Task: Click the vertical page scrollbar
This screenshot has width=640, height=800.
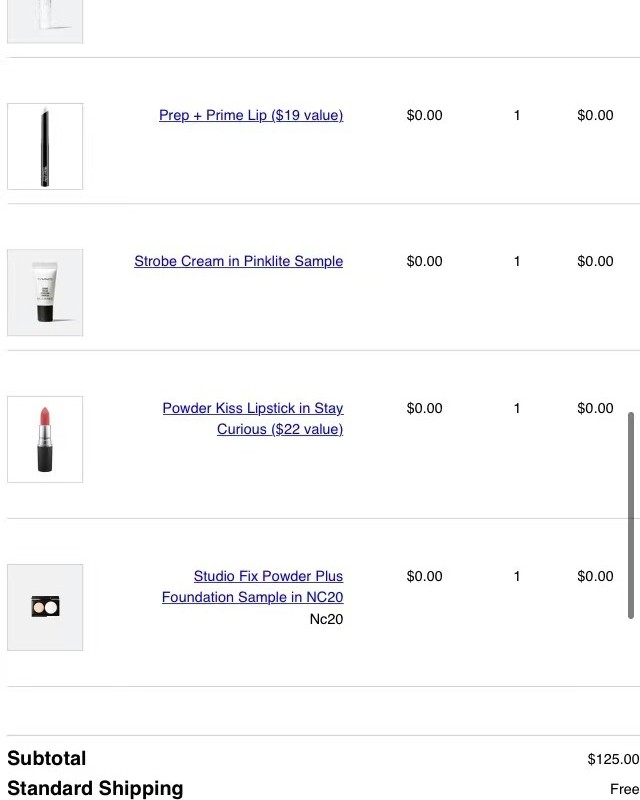Action: tap(631, 515)
